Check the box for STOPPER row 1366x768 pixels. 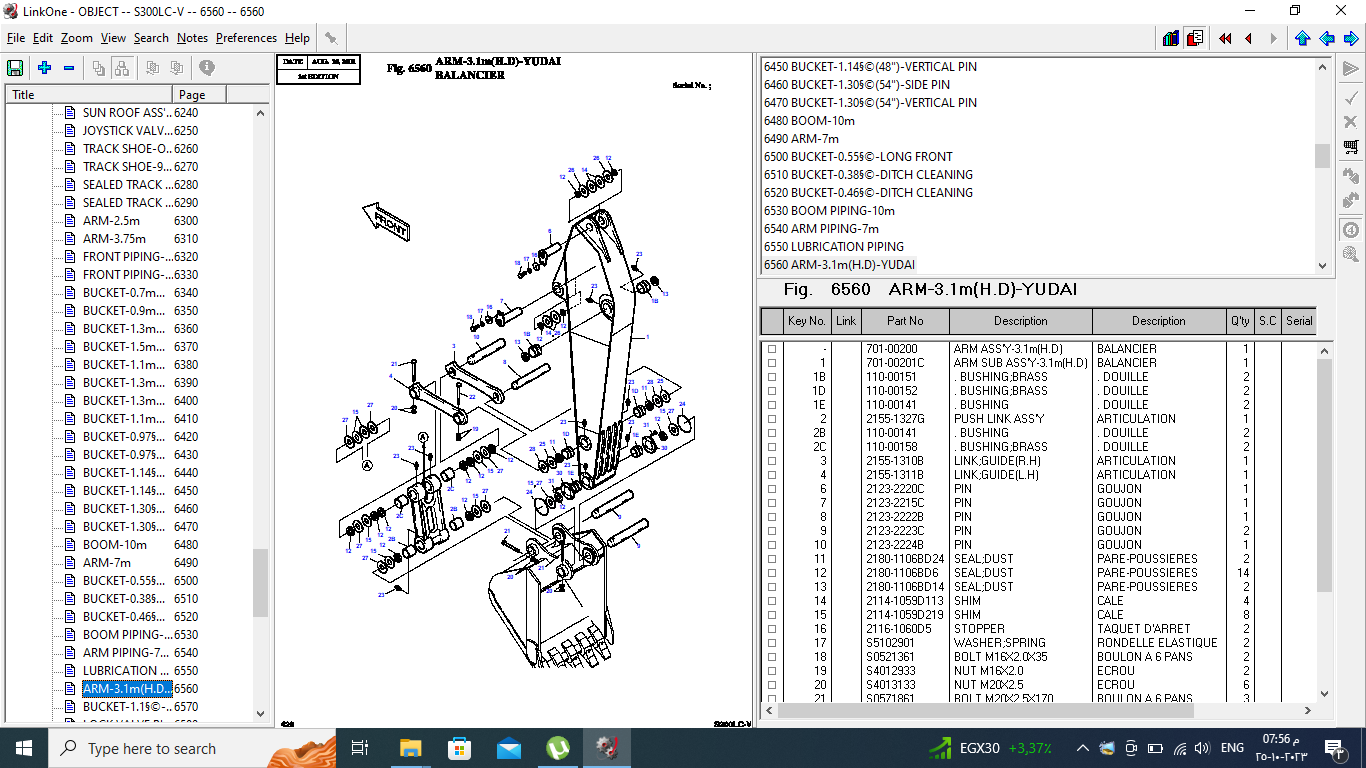pos(772,629)
